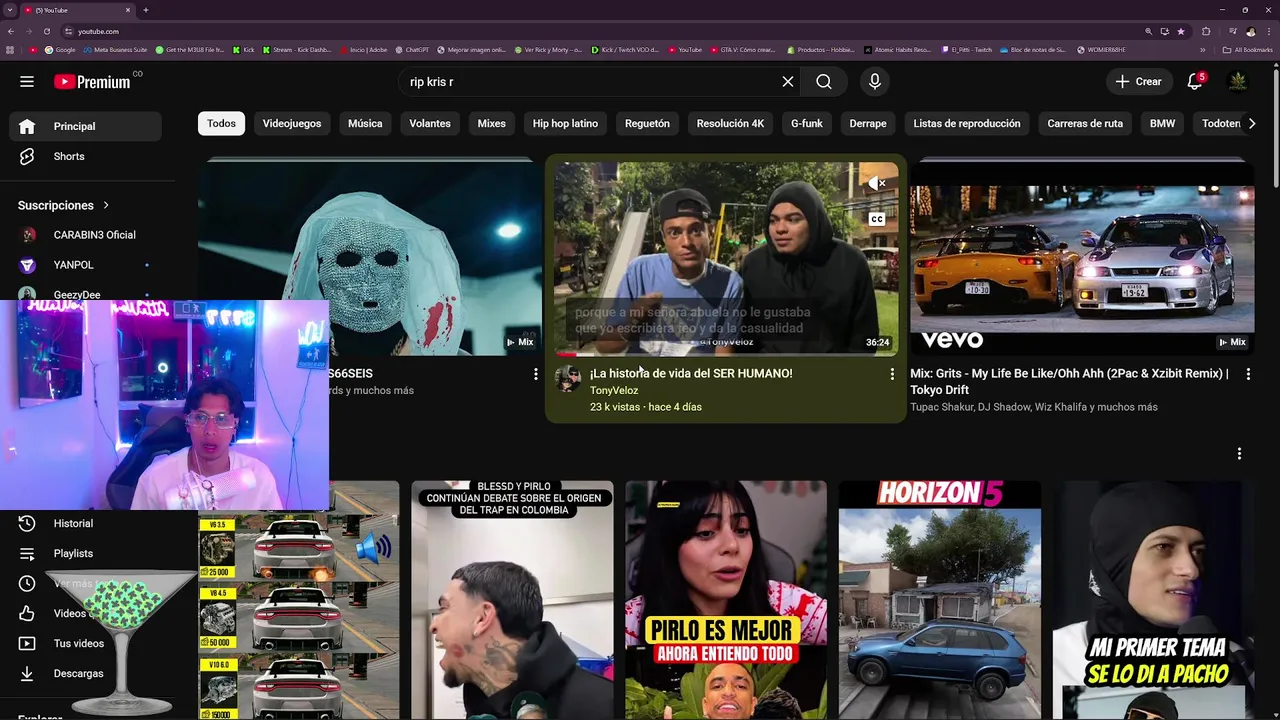
Task: Open Descargas in the sidebar
Action: (x=85, y=674)
